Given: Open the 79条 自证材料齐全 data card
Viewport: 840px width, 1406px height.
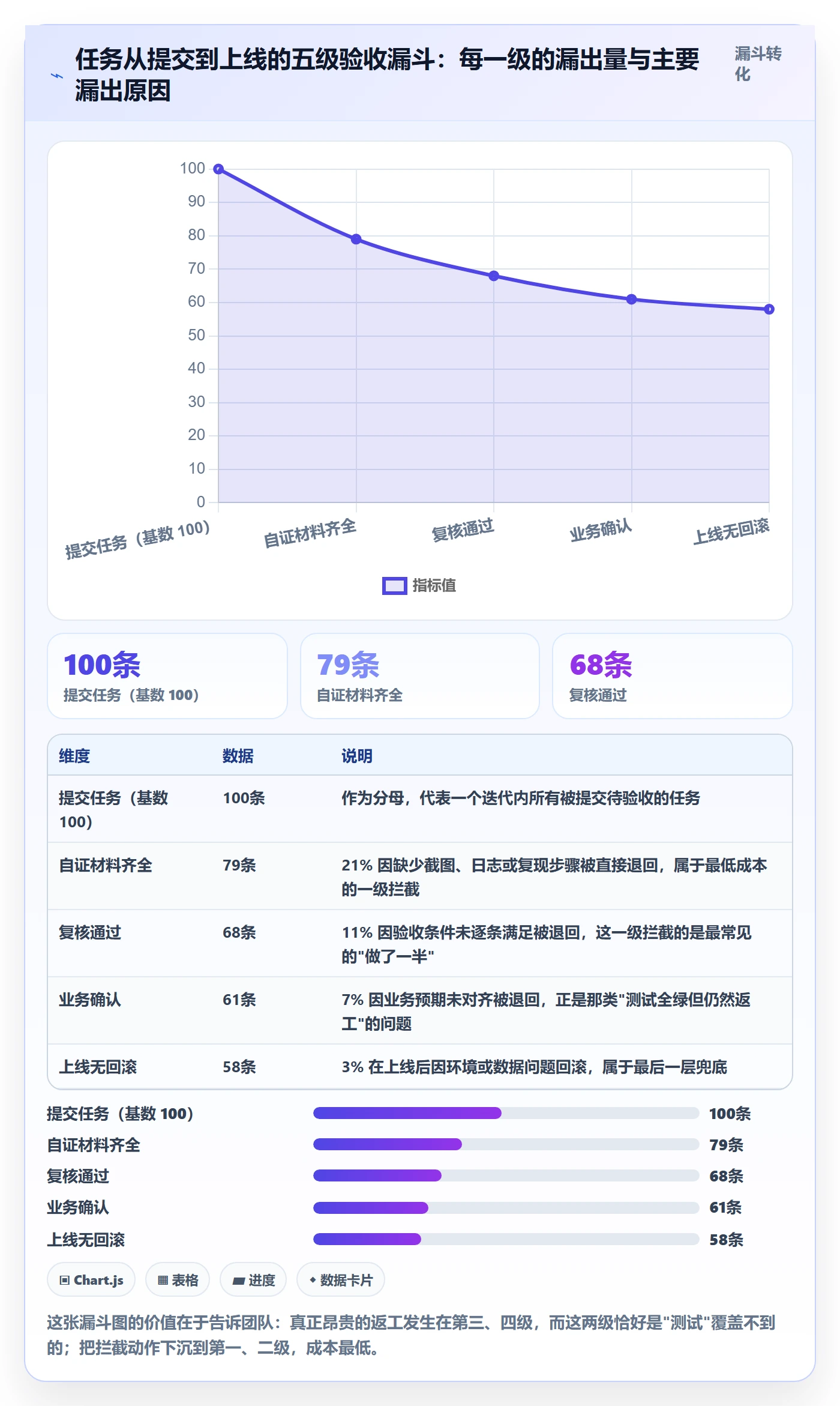Looking at the screenshot, I should coord(420,676).
